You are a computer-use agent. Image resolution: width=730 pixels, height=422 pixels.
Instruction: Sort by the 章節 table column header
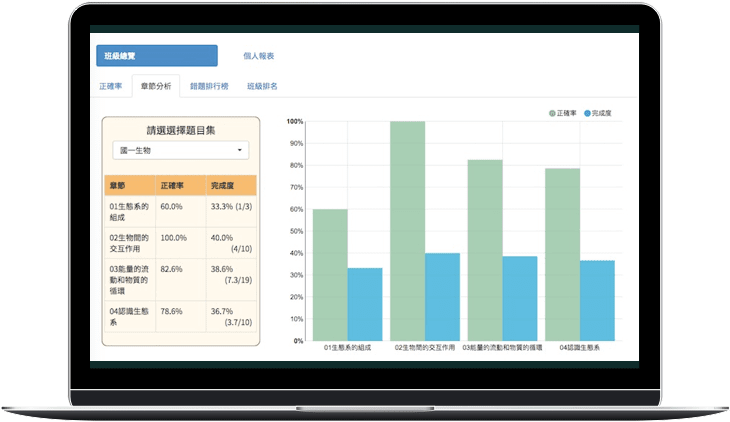129,185
